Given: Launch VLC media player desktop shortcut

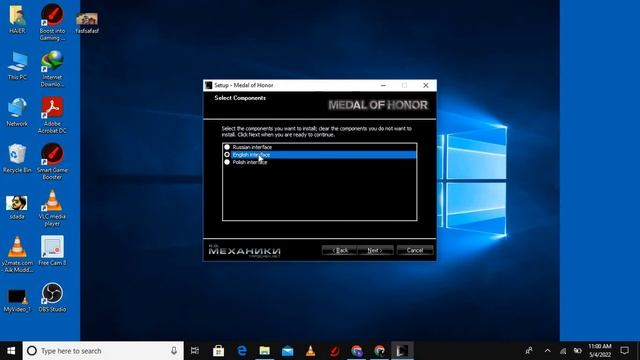Looking at the screenshot, I should [x=52, y=208].
